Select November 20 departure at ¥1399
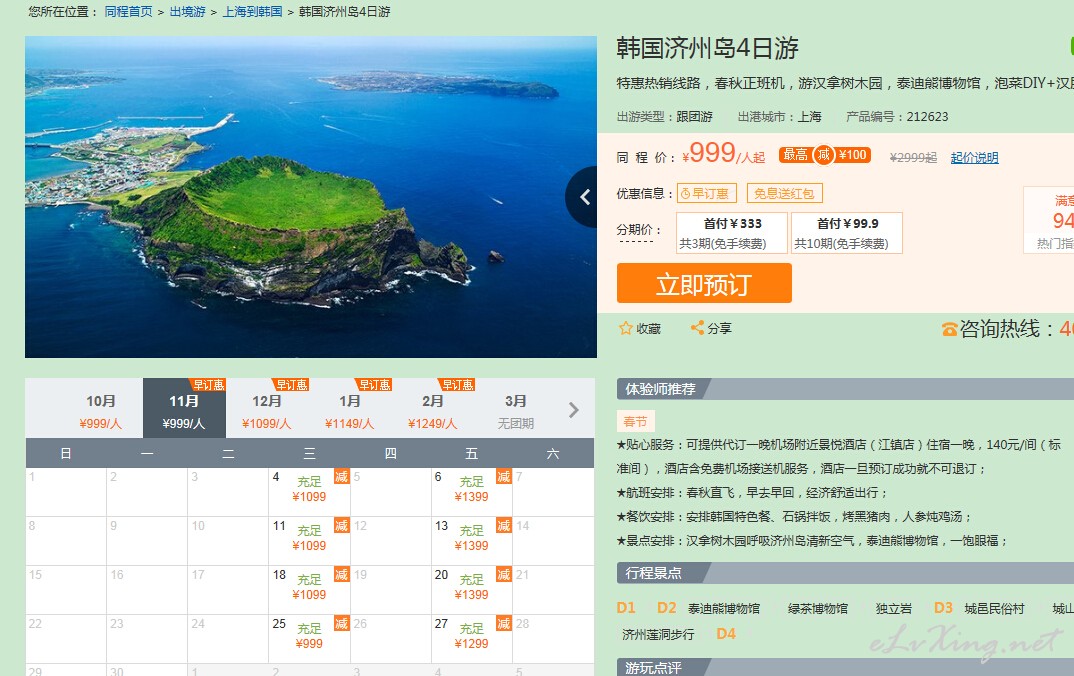This screenshot has width=1074, height=676. tap(471, 589)
